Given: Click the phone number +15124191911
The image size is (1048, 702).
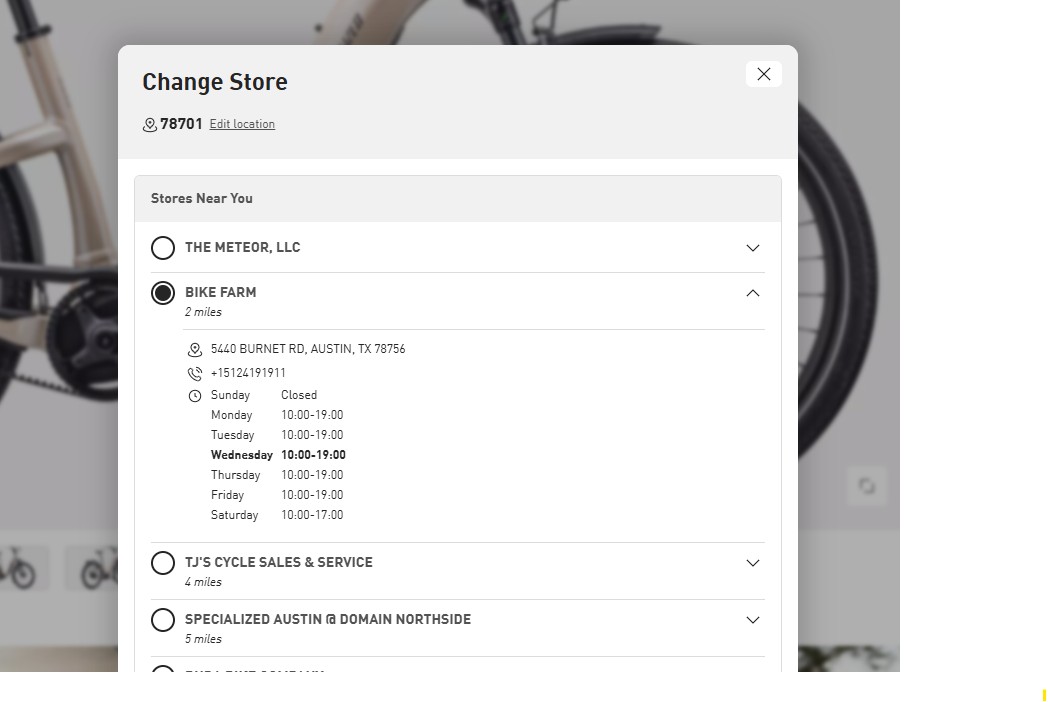Looking at the screenshot, I should pyautogui.click(x=248, y=373).
